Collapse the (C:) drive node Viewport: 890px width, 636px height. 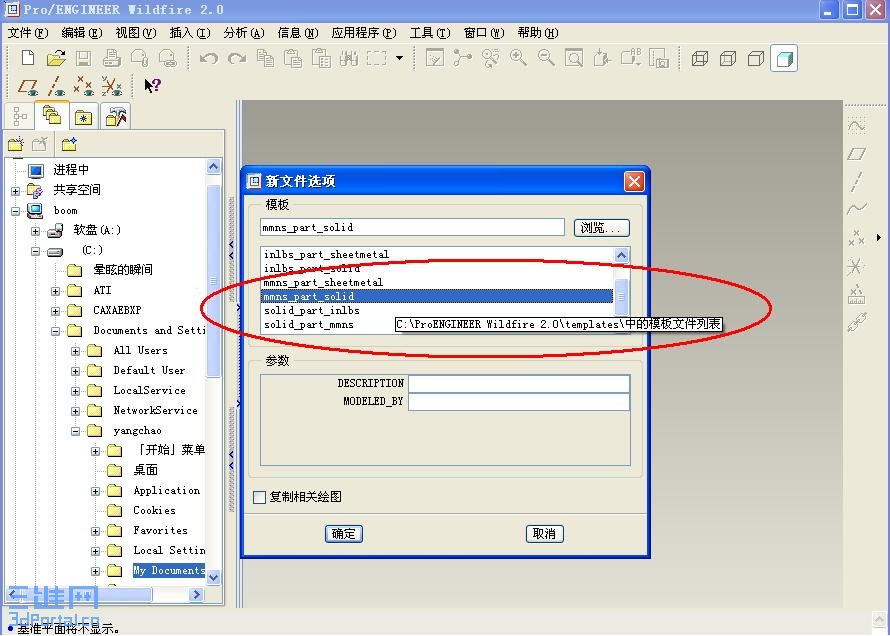tap(35, 251)
